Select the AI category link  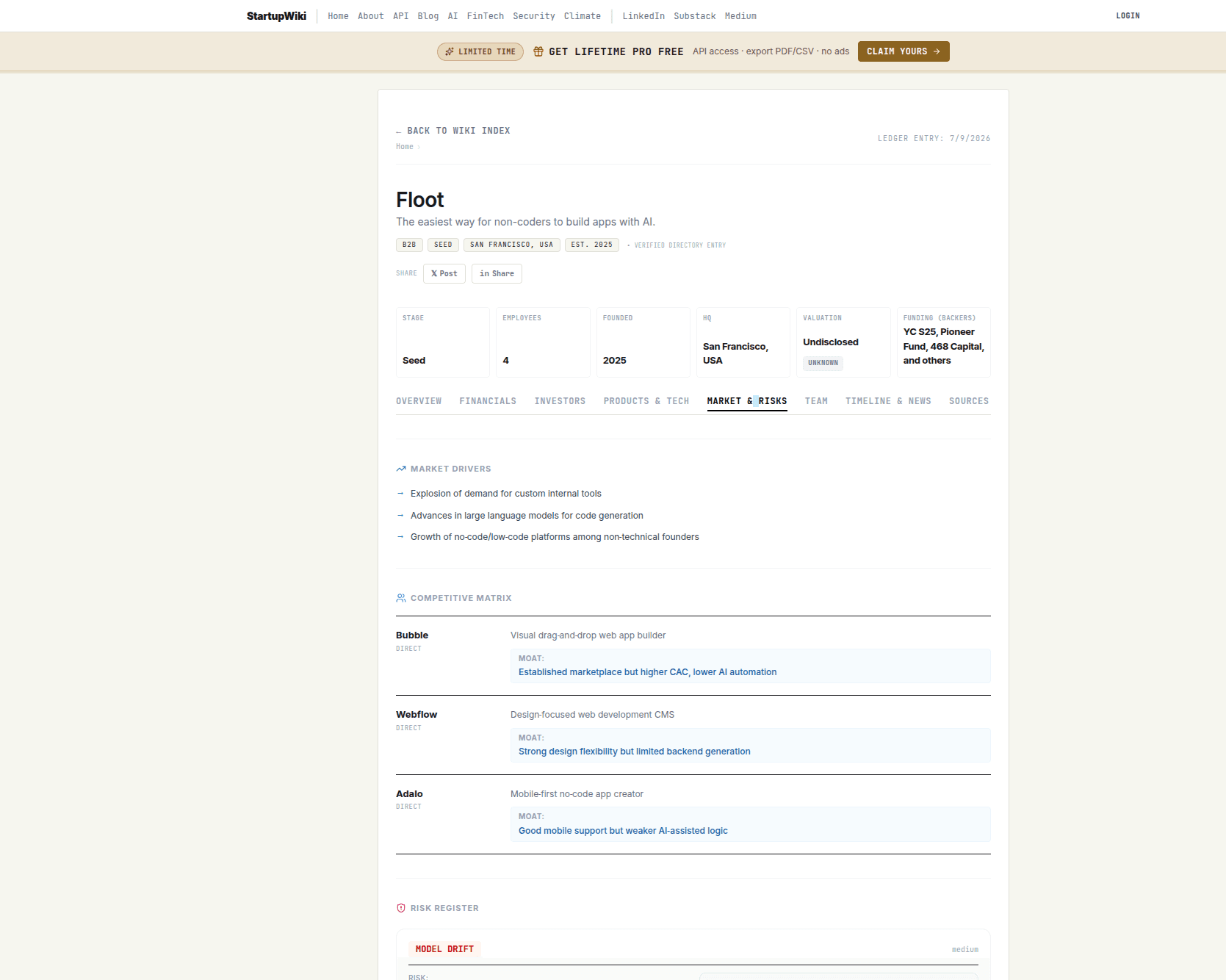click(453, 16)
